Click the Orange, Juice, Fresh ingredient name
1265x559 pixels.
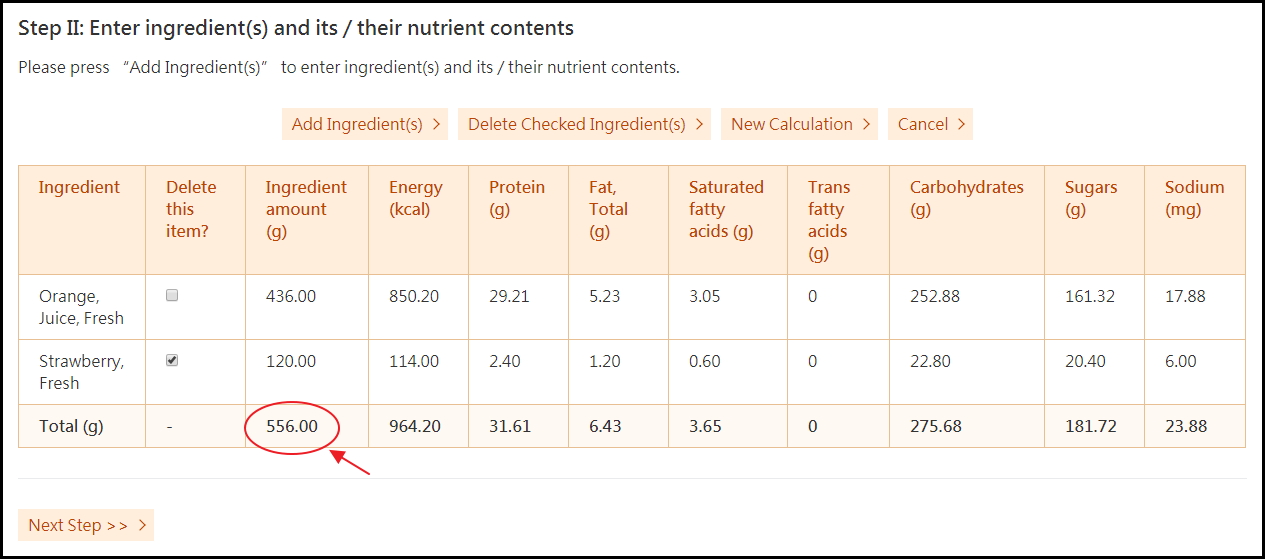tap(81, 307)
